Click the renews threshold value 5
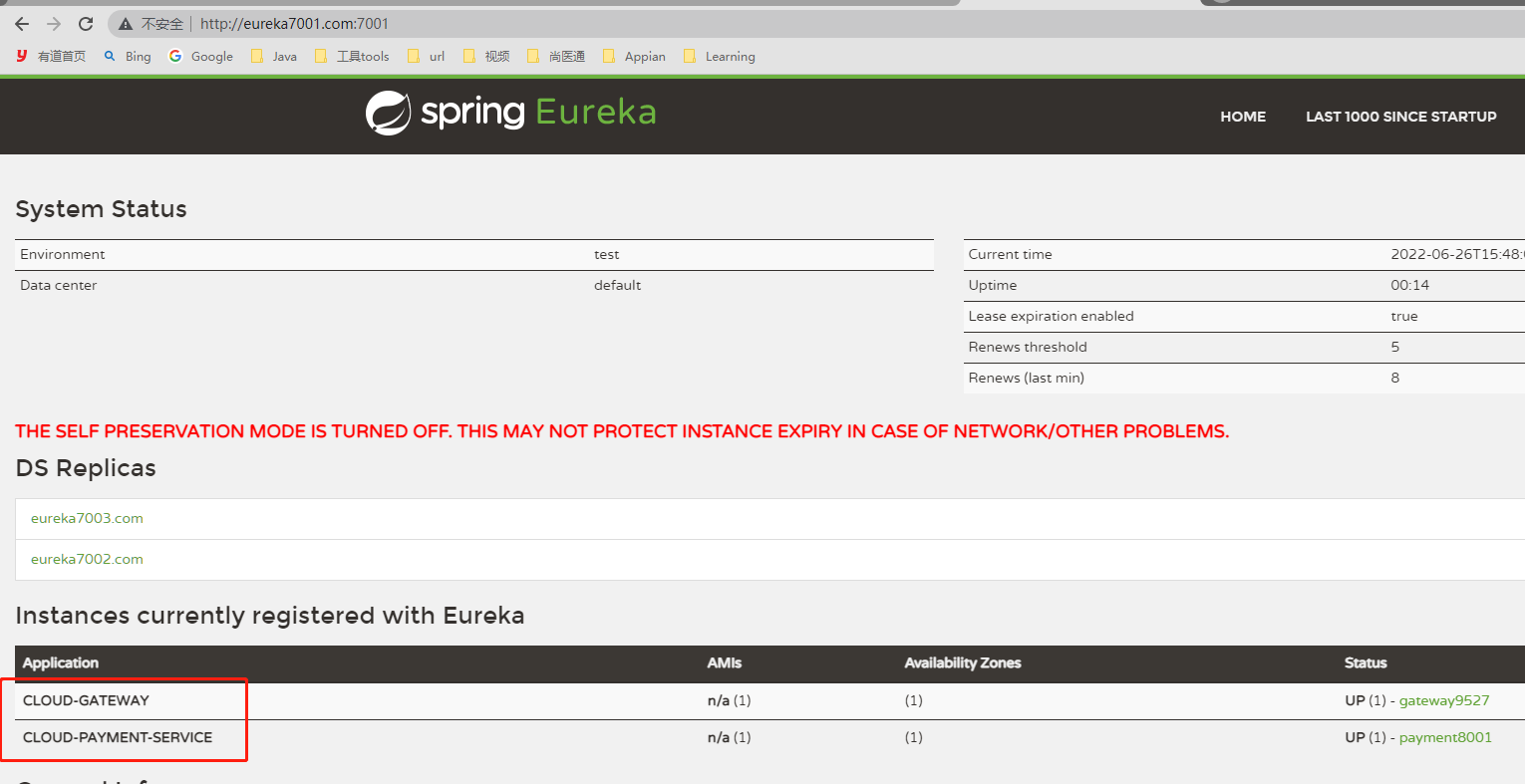This screenshot has width=1525, height=784. pos(1395,347)
